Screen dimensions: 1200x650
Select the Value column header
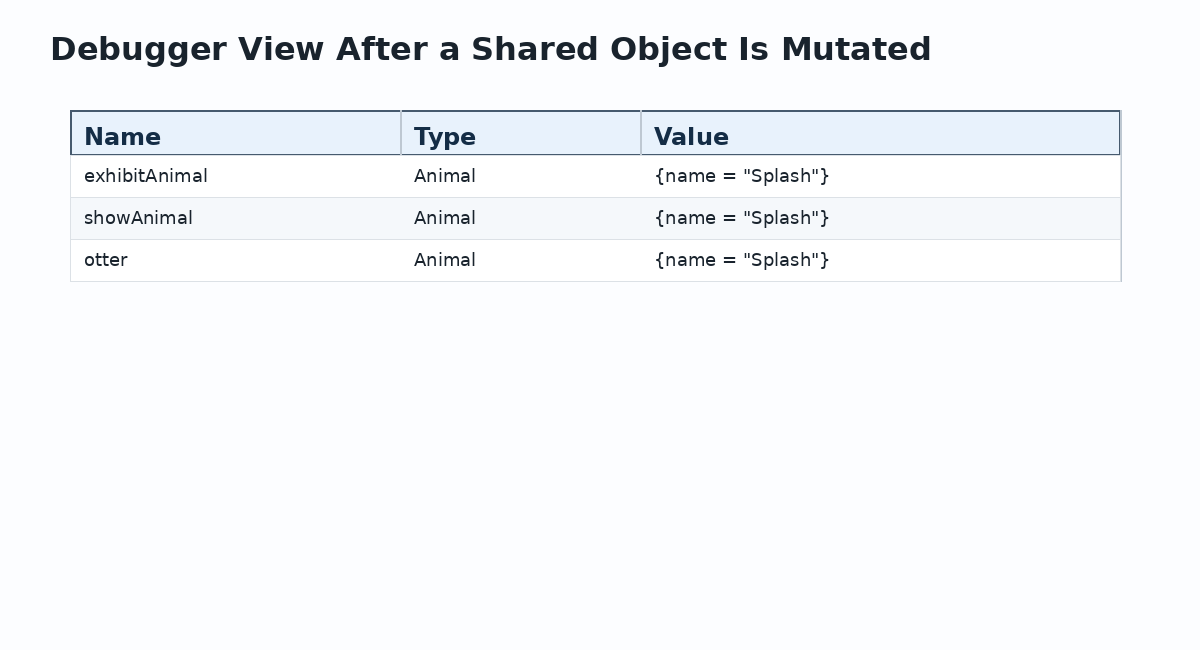coord(881,133)
